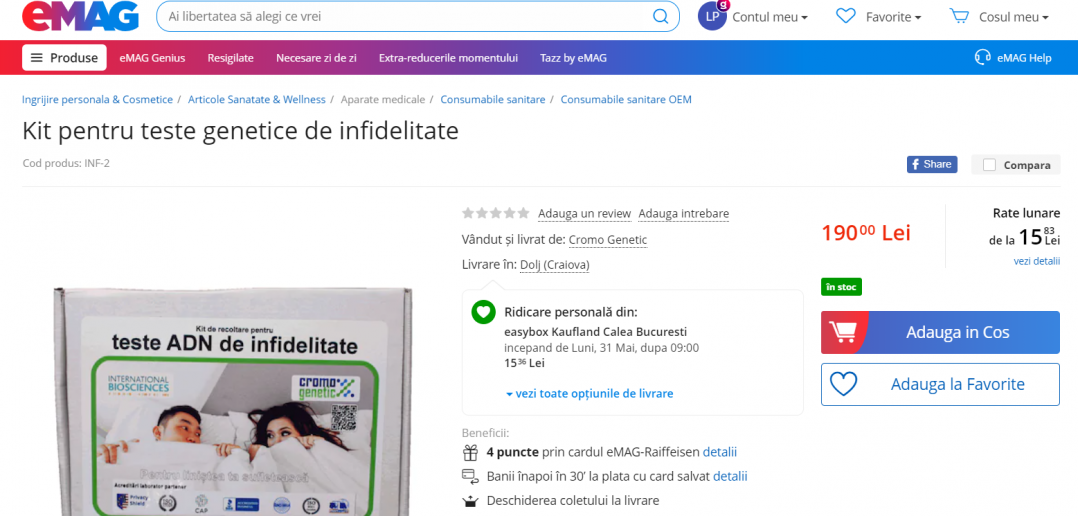Image resolution: width=1078 pixels, height=516 pixels.
Task: Click the LP account avatar
Action: point(712,16)
